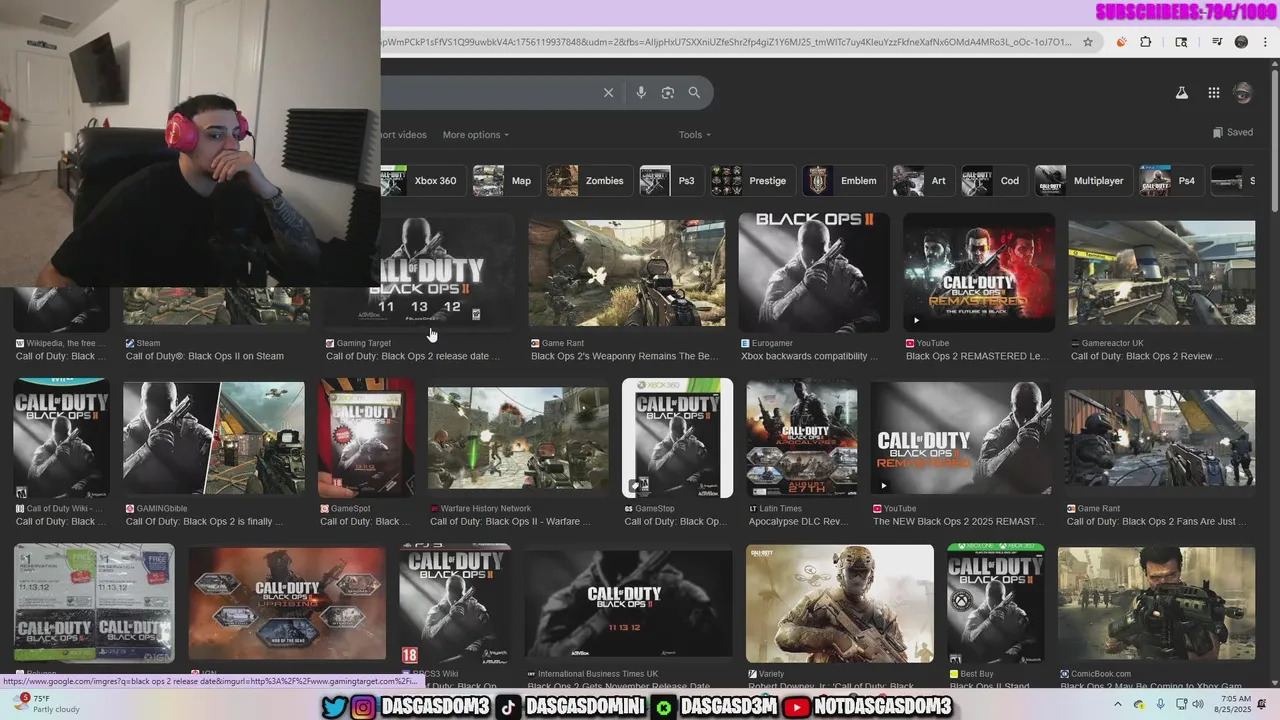
Task: Expand the More options dropdown
Action: click(x=475, y=135)
